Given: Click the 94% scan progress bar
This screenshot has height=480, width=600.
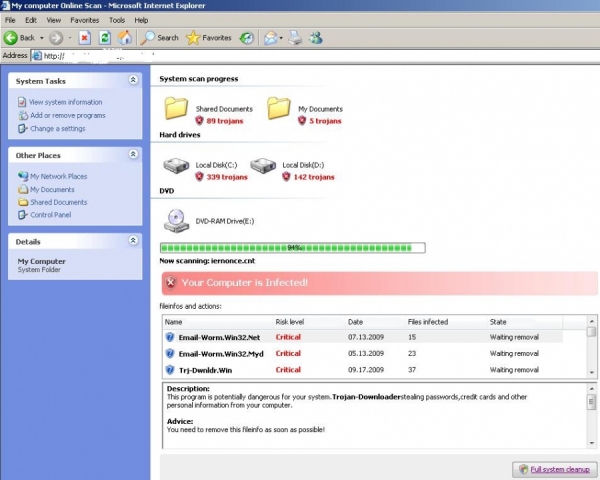Looking at the screenshot, I should (292, 248).
